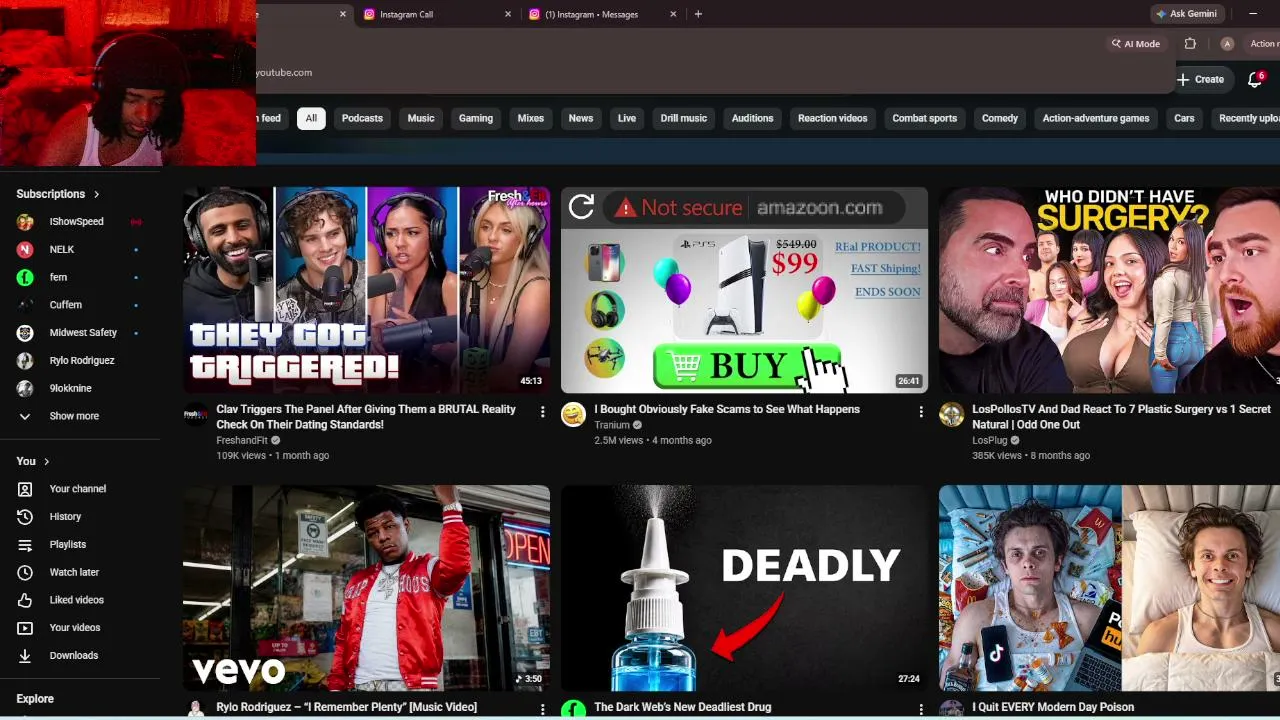The image size is (1280, 720).
Task: Click the History clock icon
Action: pyautogui.click(x=25, y=517)
